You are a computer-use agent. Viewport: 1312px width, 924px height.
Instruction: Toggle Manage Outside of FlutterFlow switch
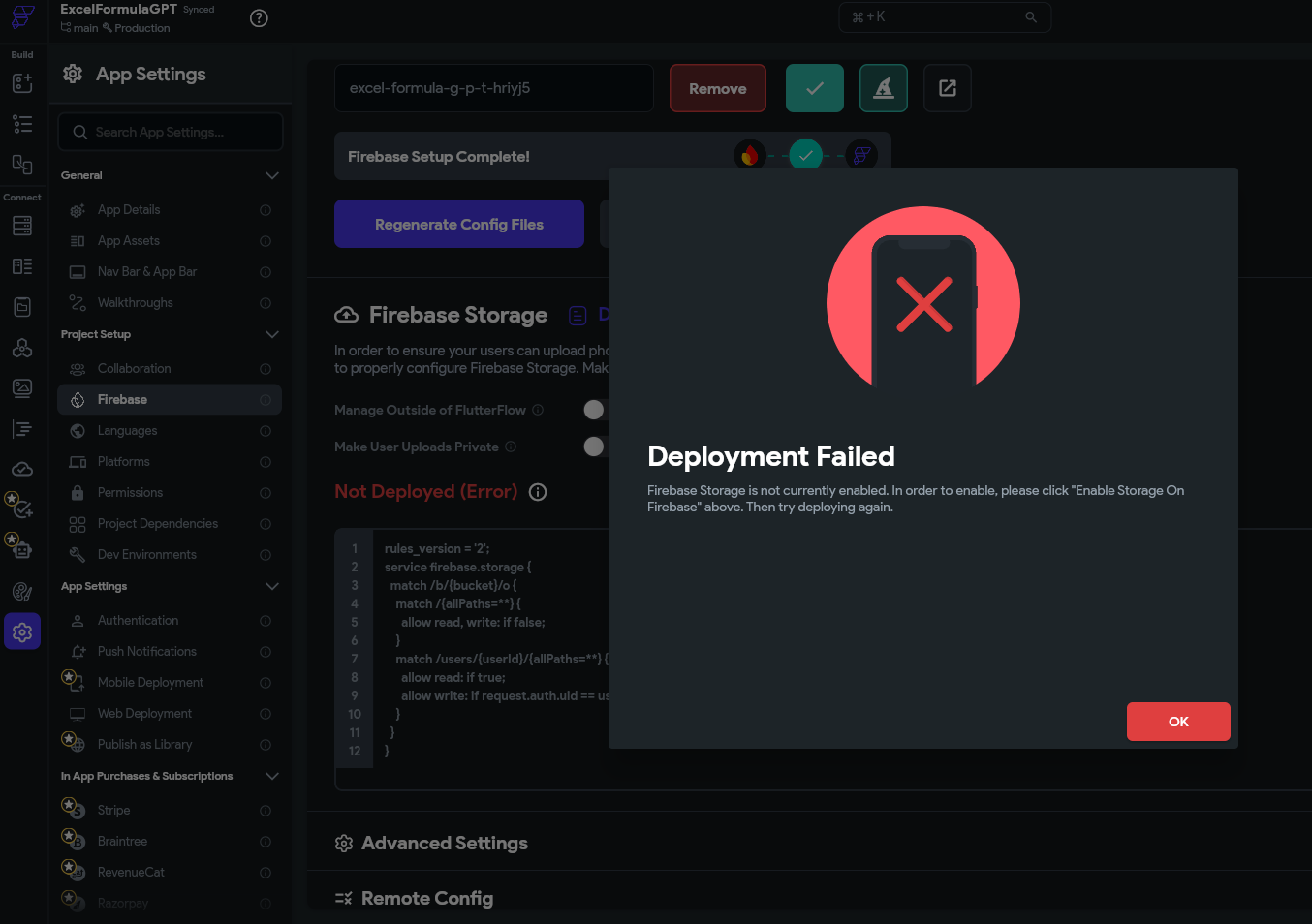point(595,410)
